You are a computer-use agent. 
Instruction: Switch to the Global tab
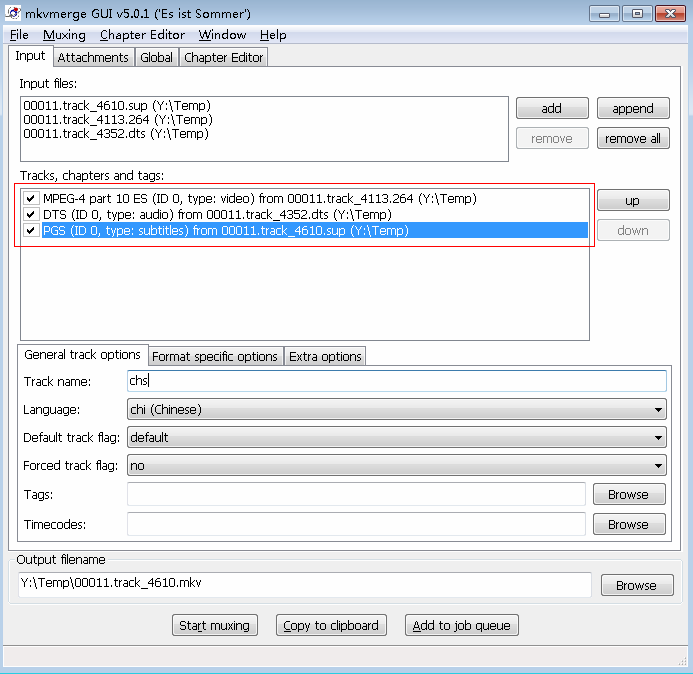click(x=156, y=57)
